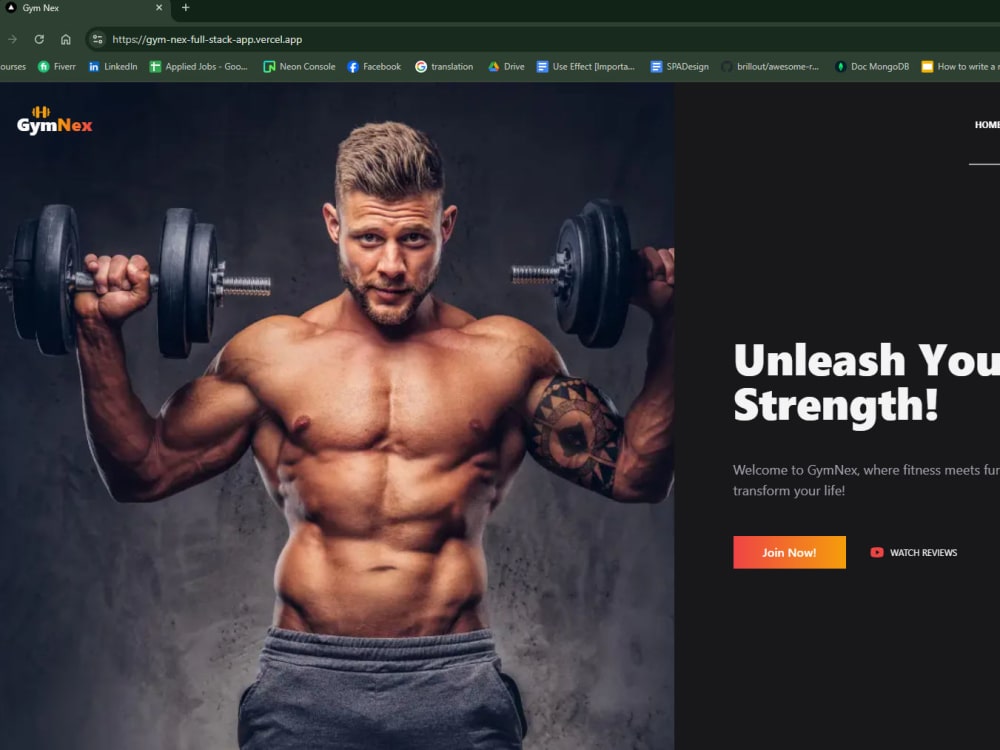Select the Gym Nex tab
The image size is (1000, 750).
pyautogui.click(x=84, y=8)
